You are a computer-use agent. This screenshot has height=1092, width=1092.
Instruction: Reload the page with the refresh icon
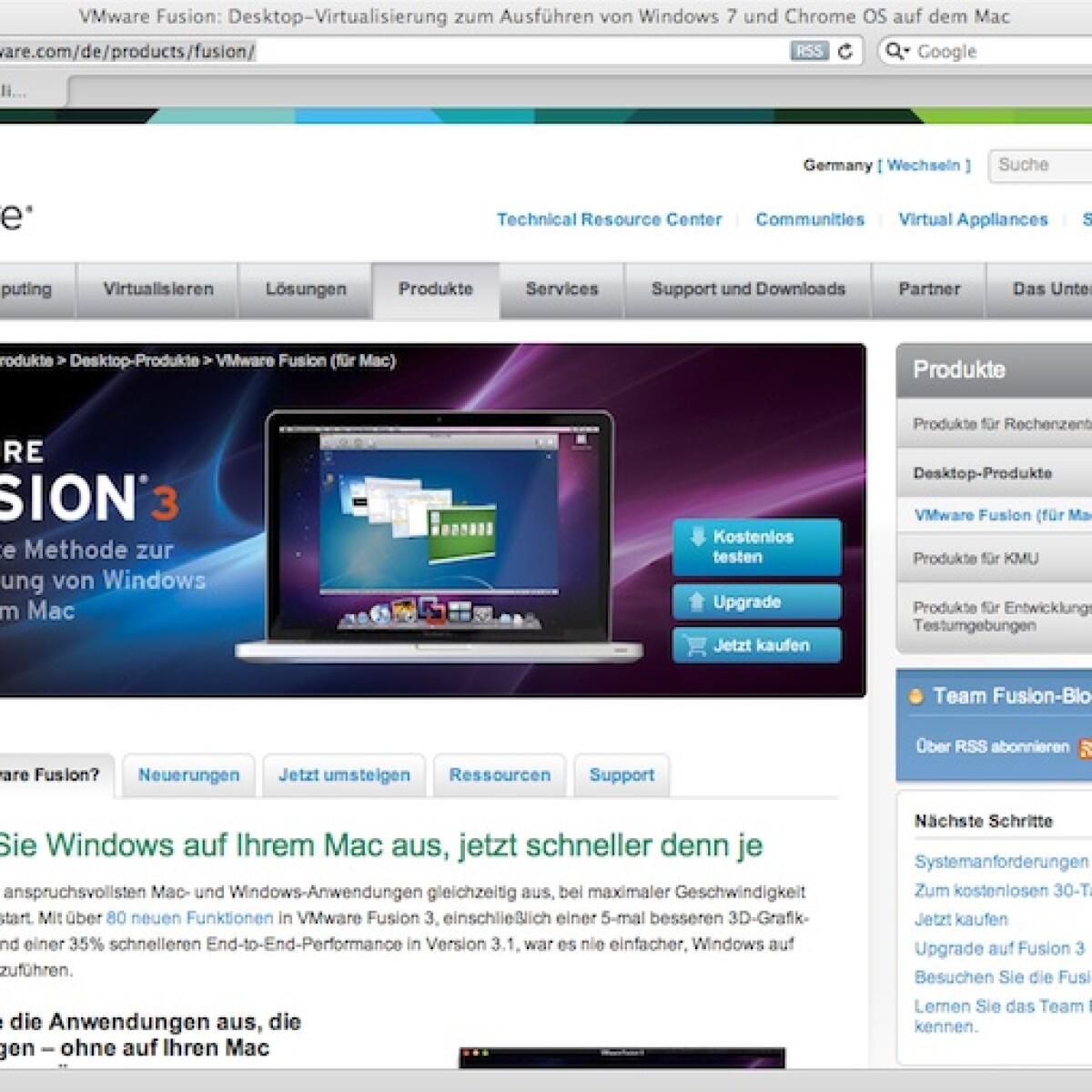coord(845,51)
